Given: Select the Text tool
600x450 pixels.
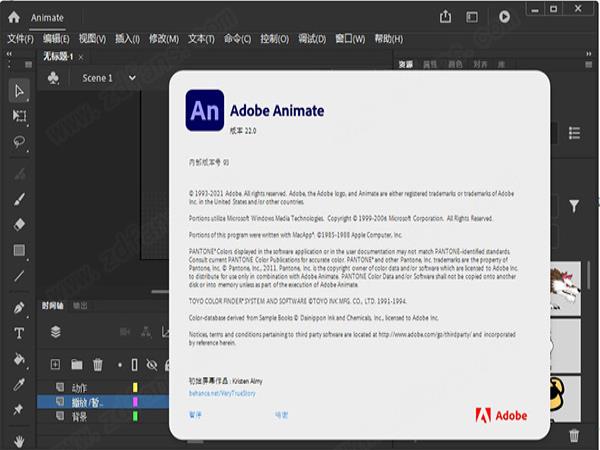Looking at the screenshot, I should click(x=19, y=333).
